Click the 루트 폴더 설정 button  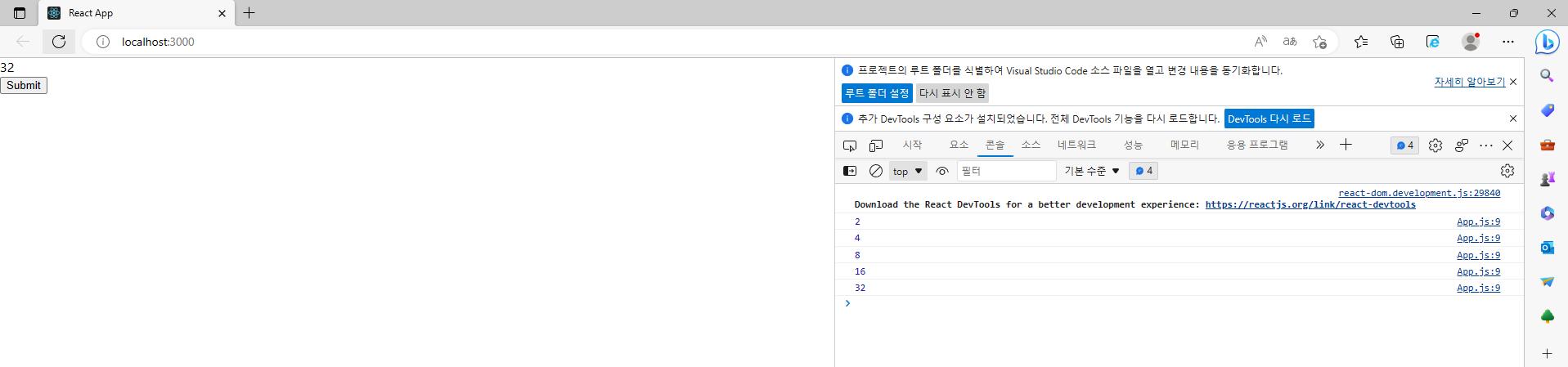pyautogui.click(x=877, y=93)
